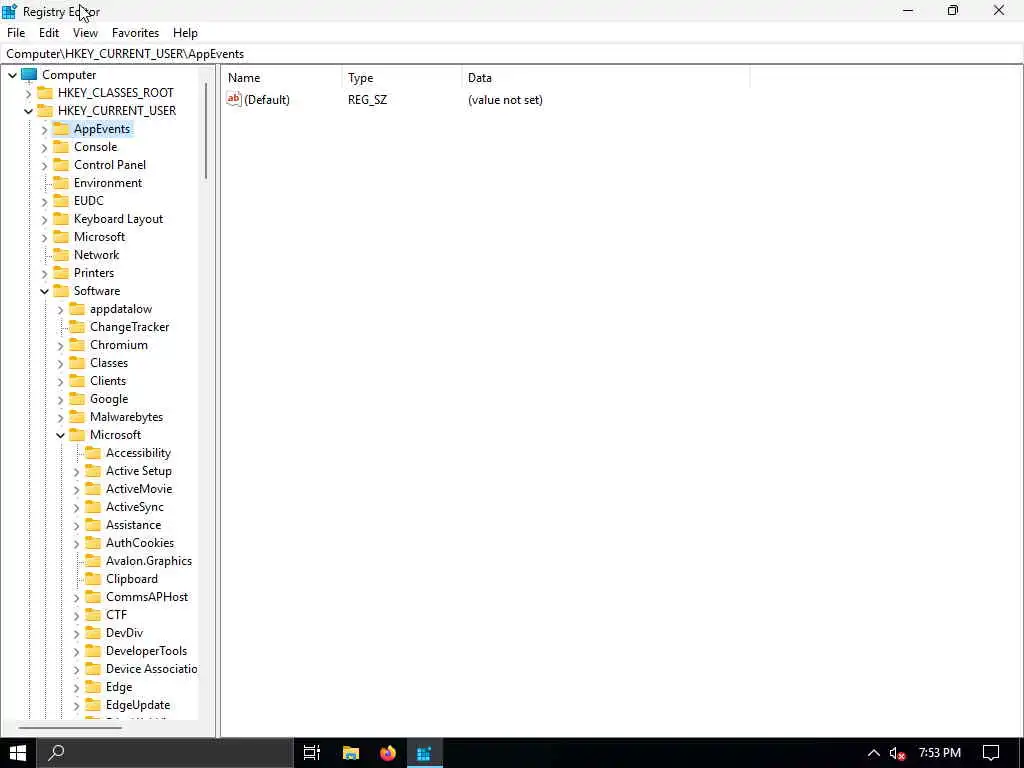Select the CommsAPHost key

(x=147, y=596)
